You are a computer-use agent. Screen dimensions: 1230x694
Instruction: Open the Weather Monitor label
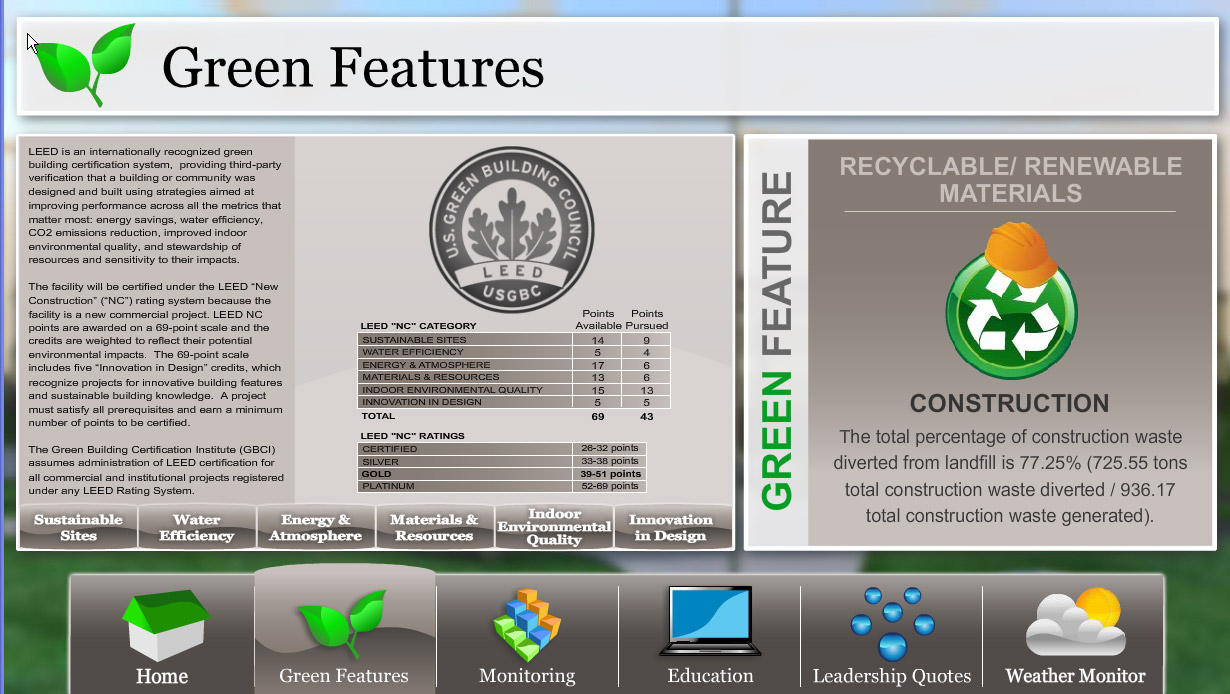coord(1075,676)
